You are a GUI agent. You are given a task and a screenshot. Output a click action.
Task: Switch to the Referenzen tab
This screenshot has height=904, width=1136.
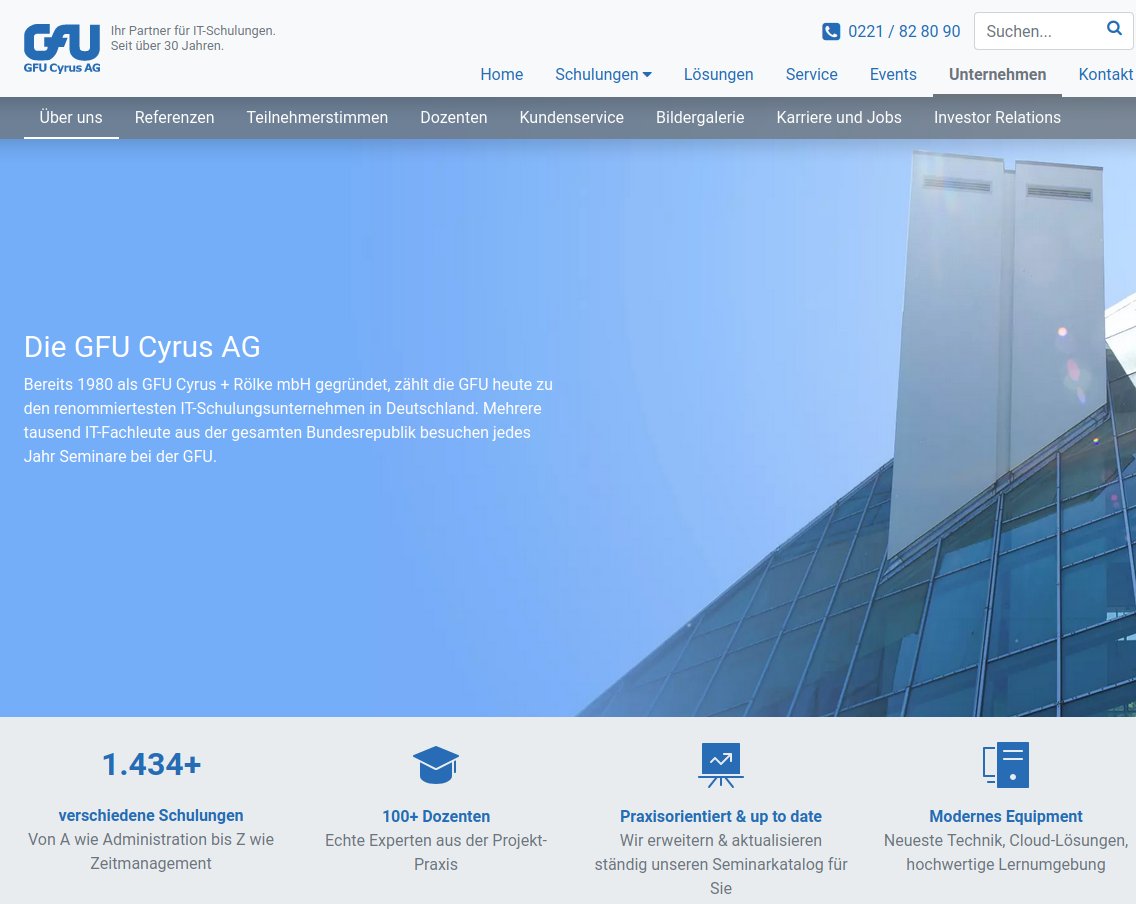point(175,117)
